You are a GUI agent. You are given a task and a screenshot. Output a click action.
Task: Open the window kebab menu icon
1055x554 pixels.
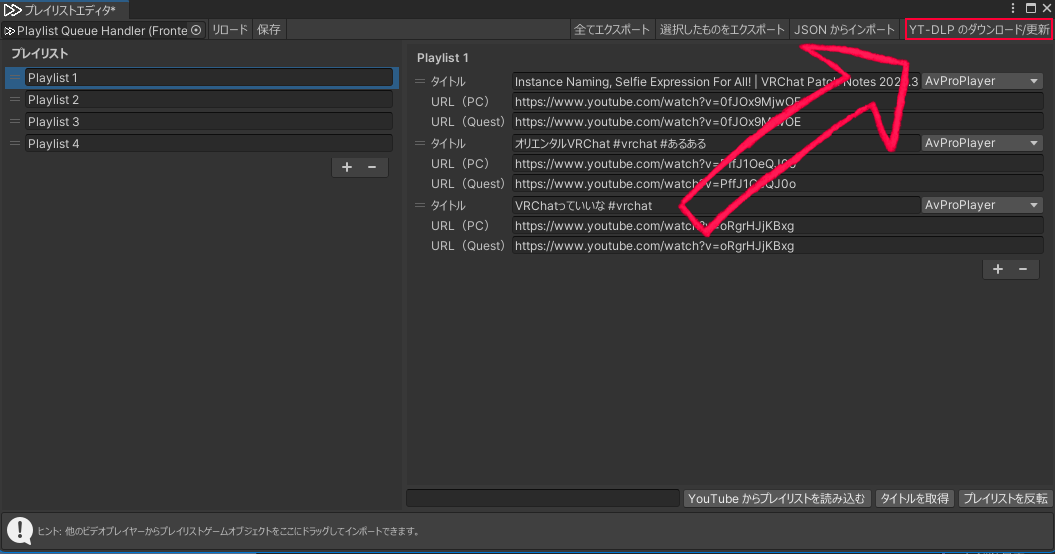pos(1013,8)
